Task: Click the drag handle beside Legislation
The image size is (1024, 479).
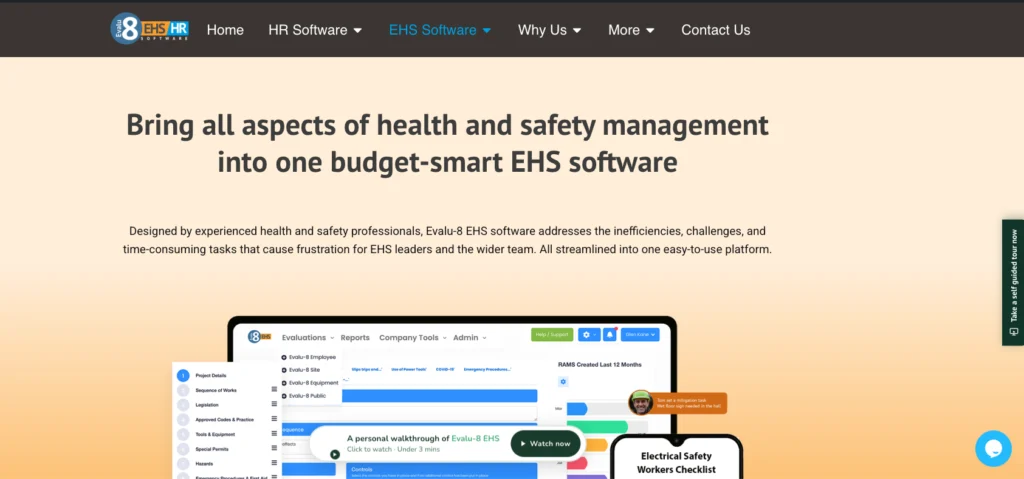Action: click(x=274, y=405)
